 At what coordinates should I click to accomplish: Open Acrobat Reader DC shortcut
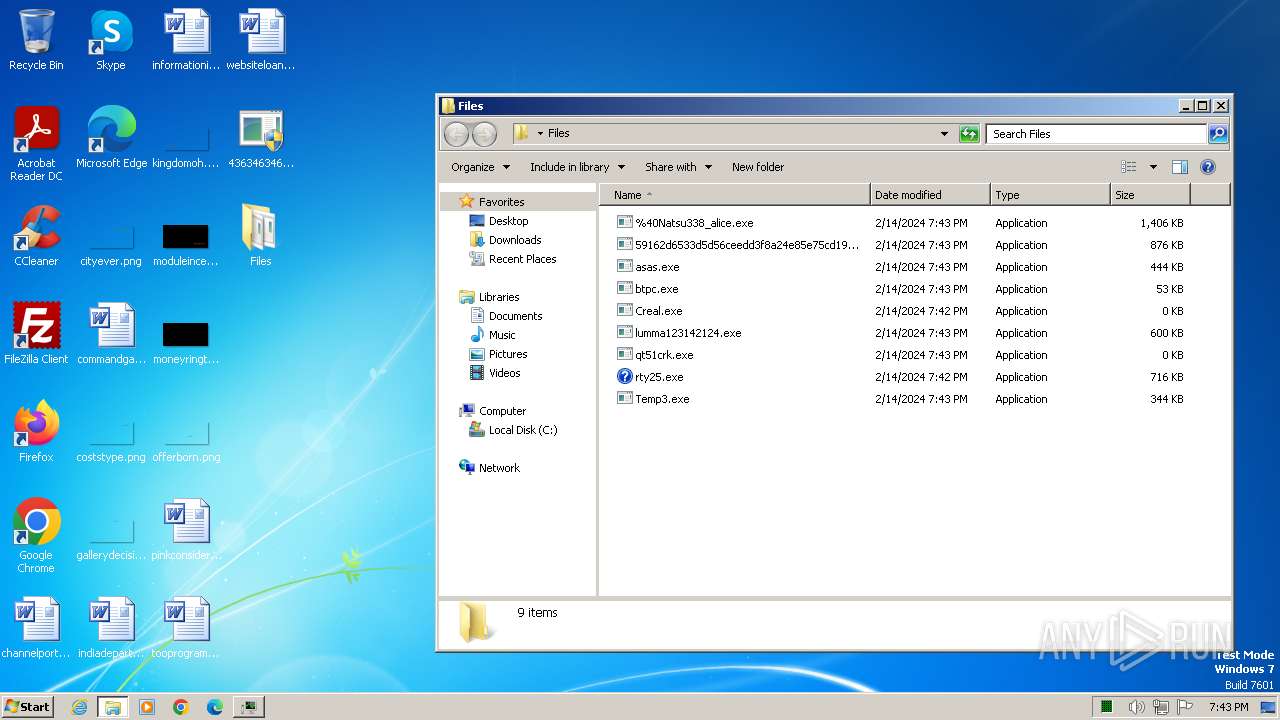pos(36,144)
